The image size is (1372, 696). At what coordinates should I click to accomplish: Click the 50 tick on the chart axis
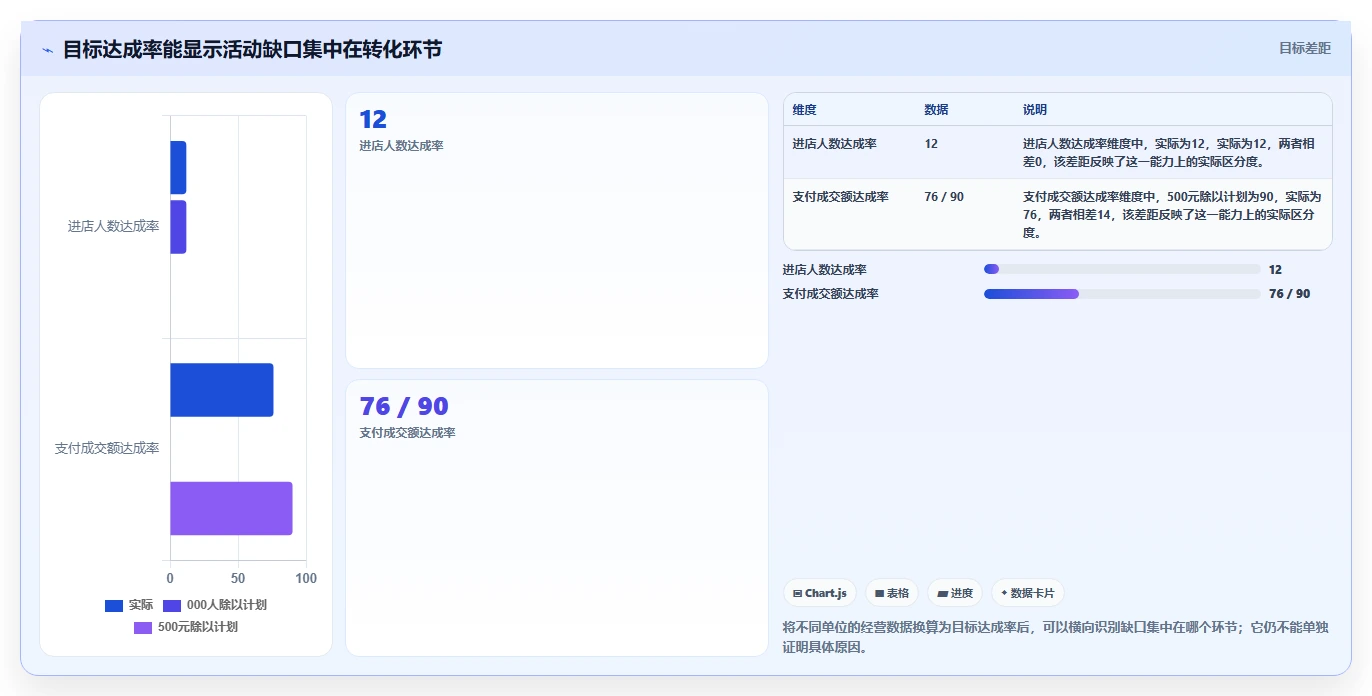pos(238,578)
